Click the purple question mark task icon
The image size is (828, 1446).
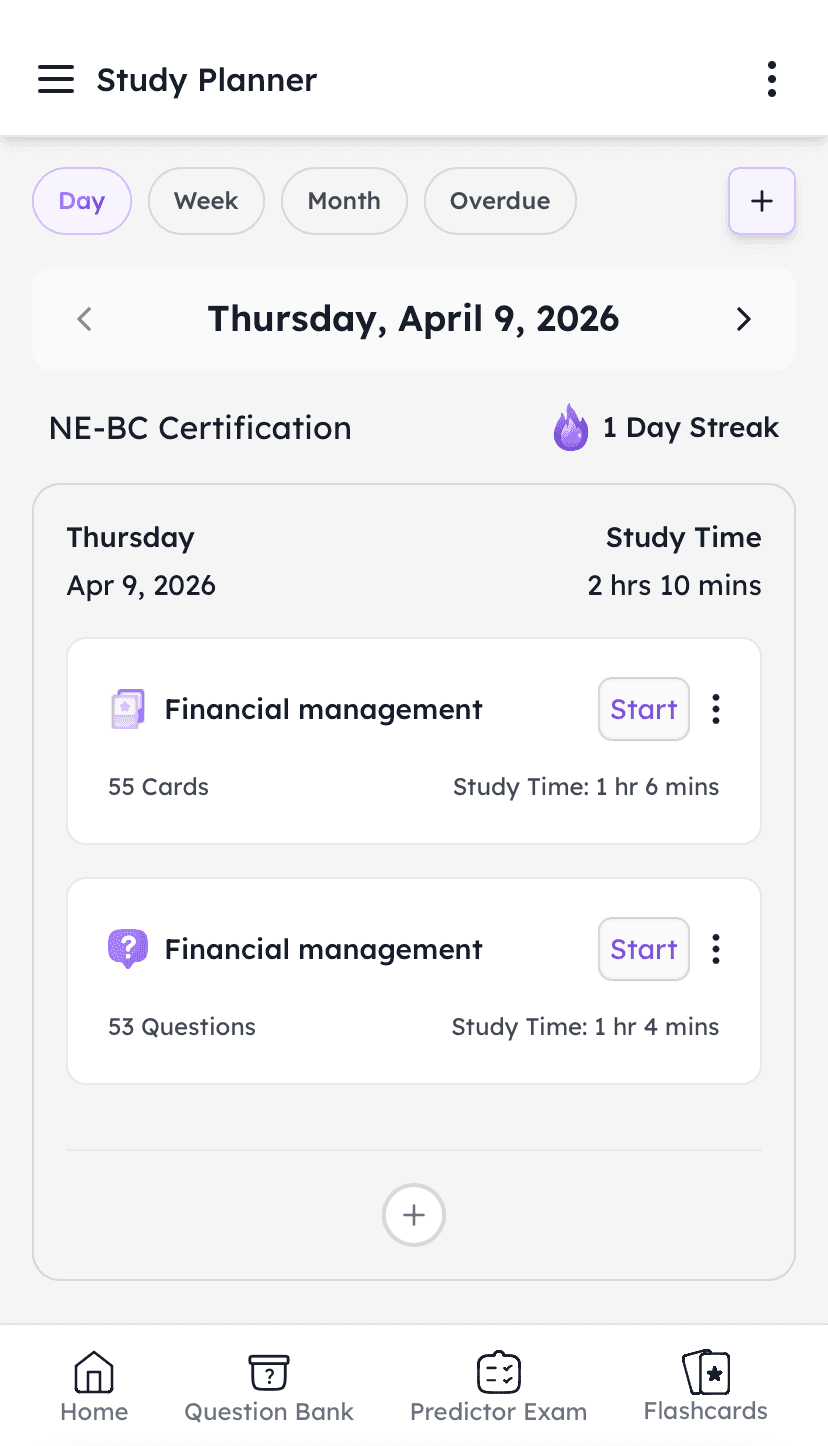tap(128, 948)
